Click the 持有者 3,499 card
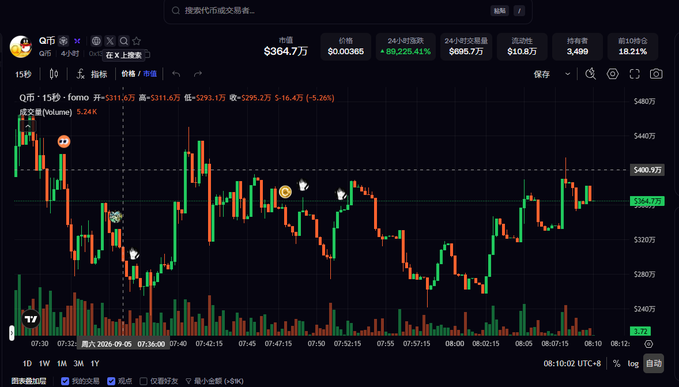 pos(577,47)
